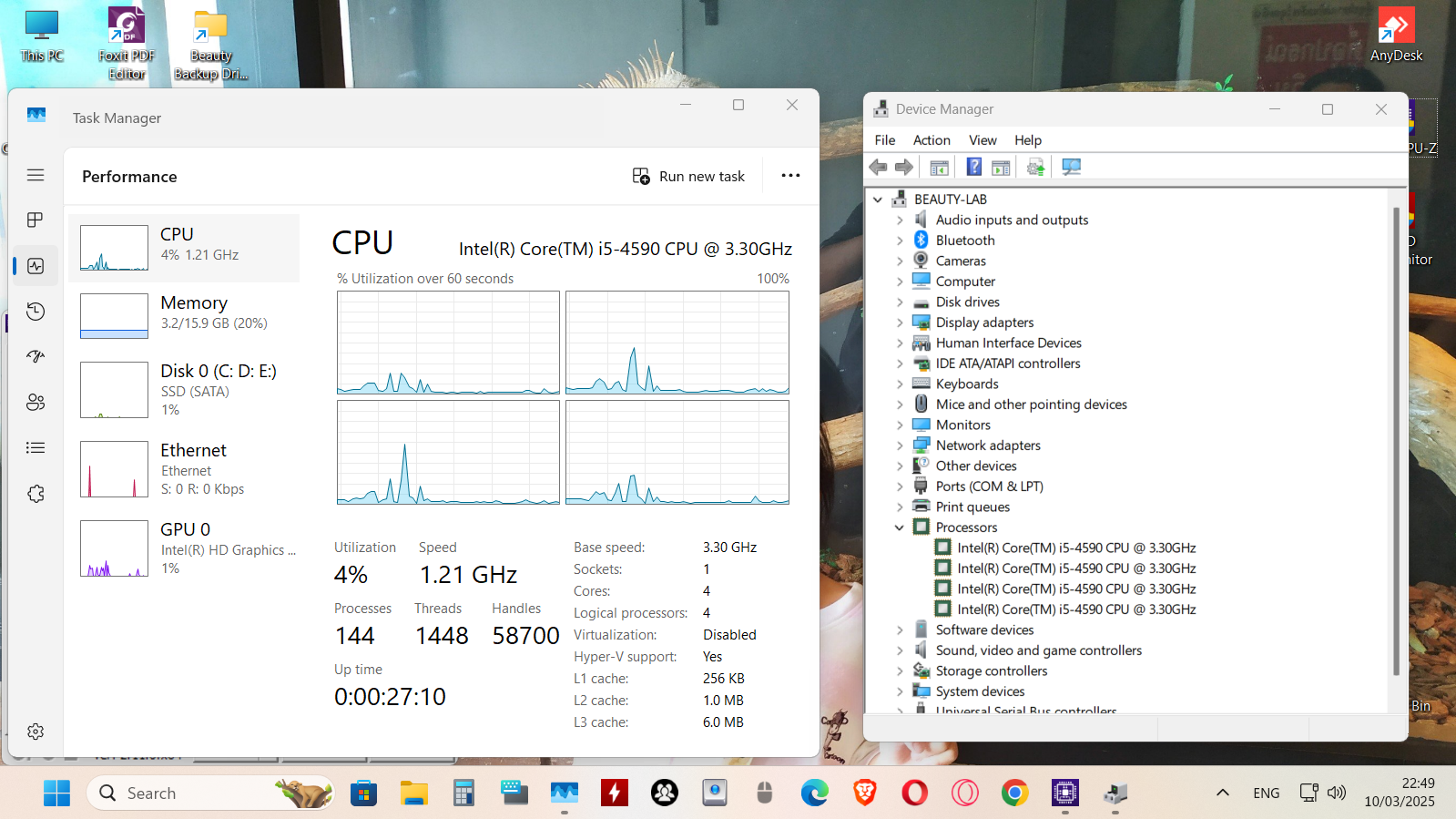Open Startup apps page icon

click(36, 357)
